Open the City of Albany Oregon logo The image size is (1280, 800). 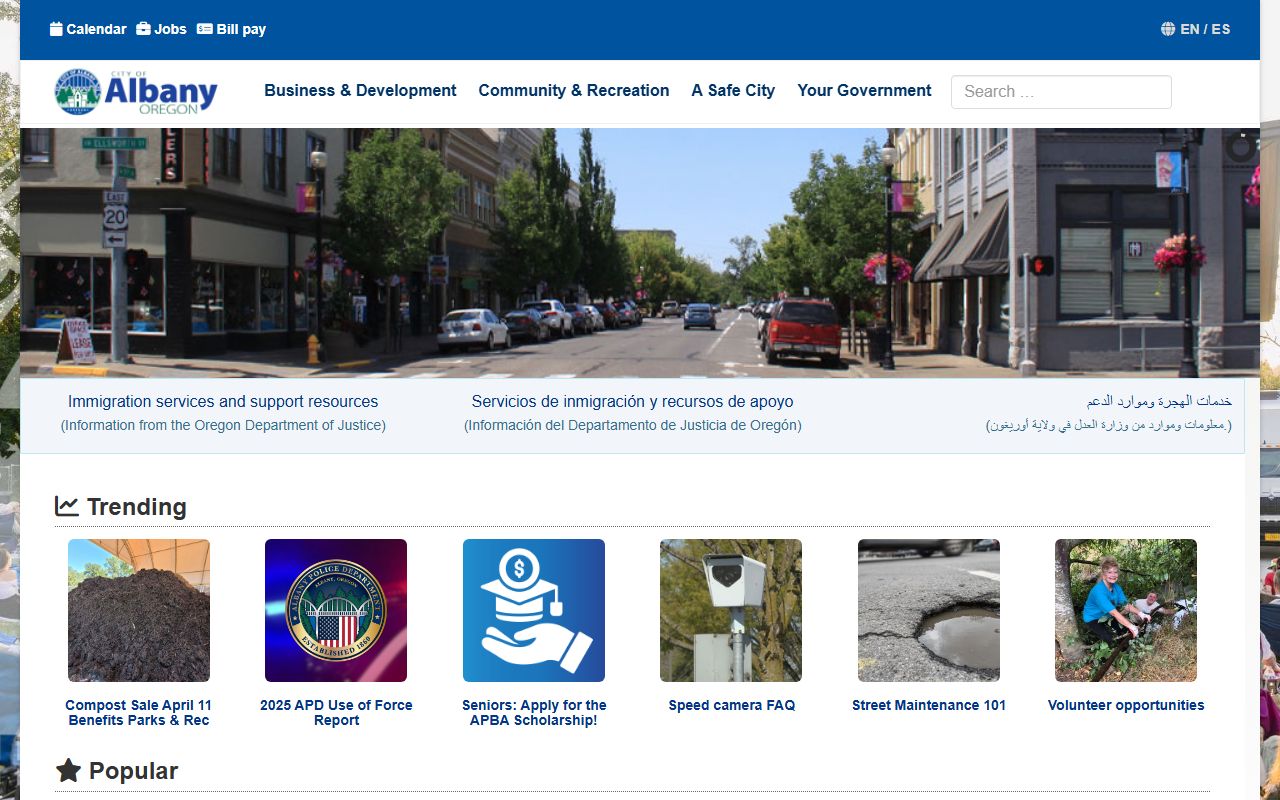pos(136,92)
